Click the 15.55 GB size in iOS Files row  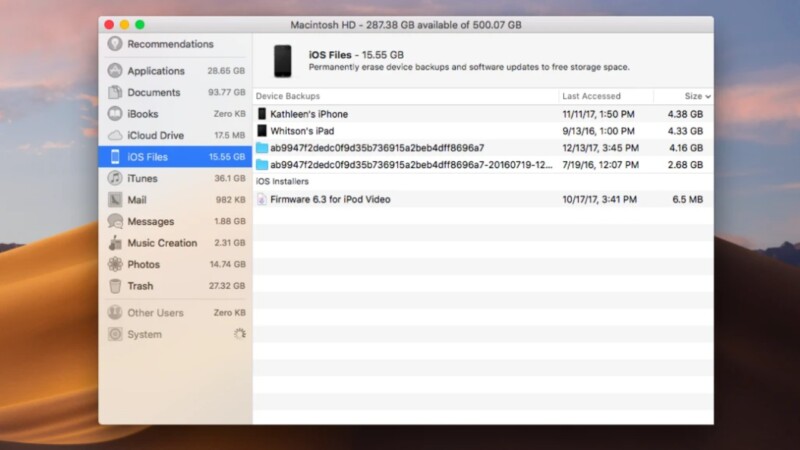click(x=227, y=157)
